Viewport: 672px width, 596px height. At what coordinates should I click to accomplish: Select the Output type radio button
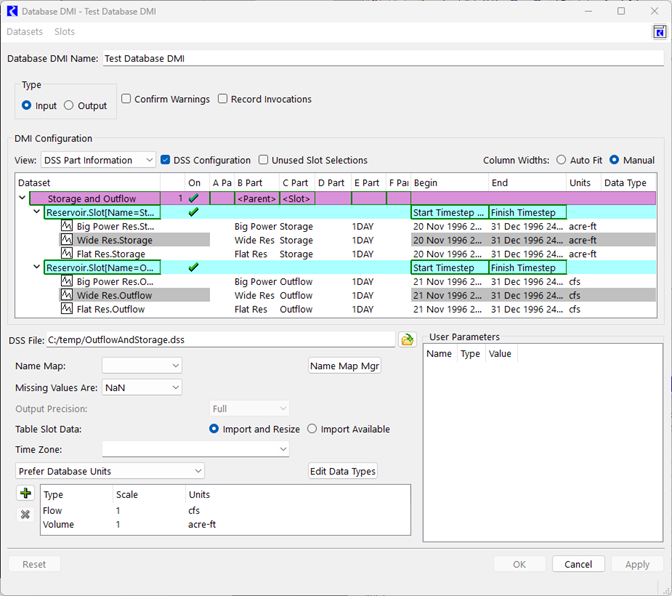coord(69,105)
